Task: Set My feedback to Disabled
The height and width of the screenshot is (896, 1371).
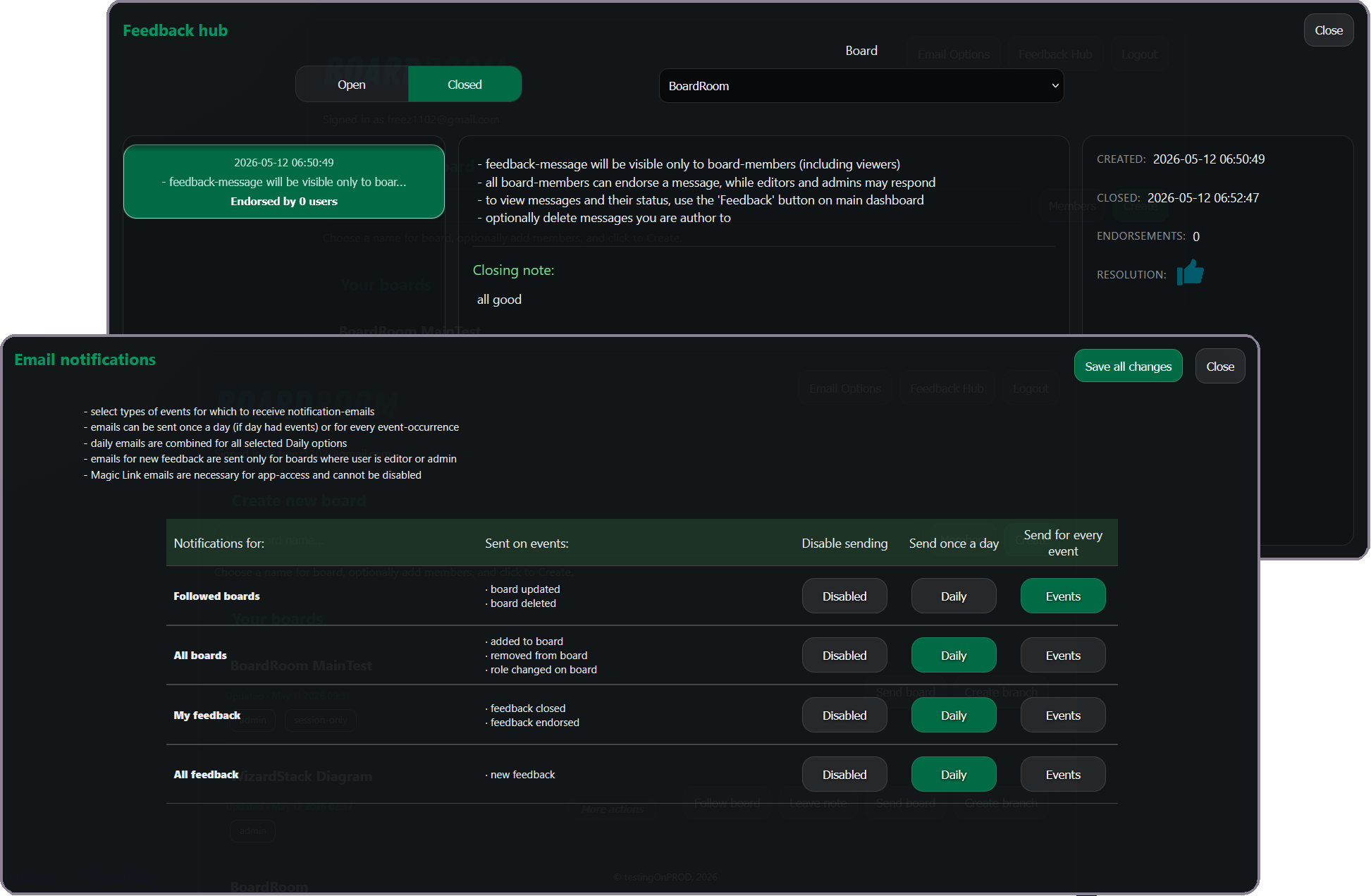Action: tap(844, 716)
